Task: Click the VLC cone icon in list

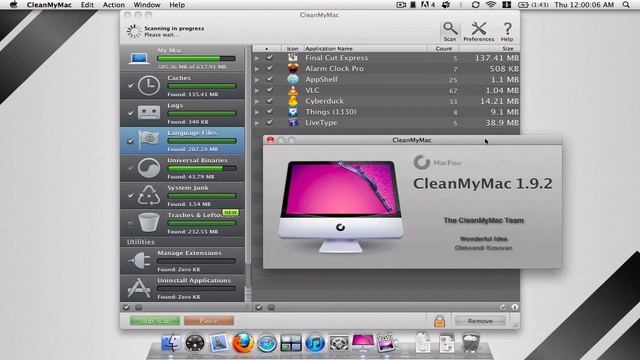Action: click(293, 90)
